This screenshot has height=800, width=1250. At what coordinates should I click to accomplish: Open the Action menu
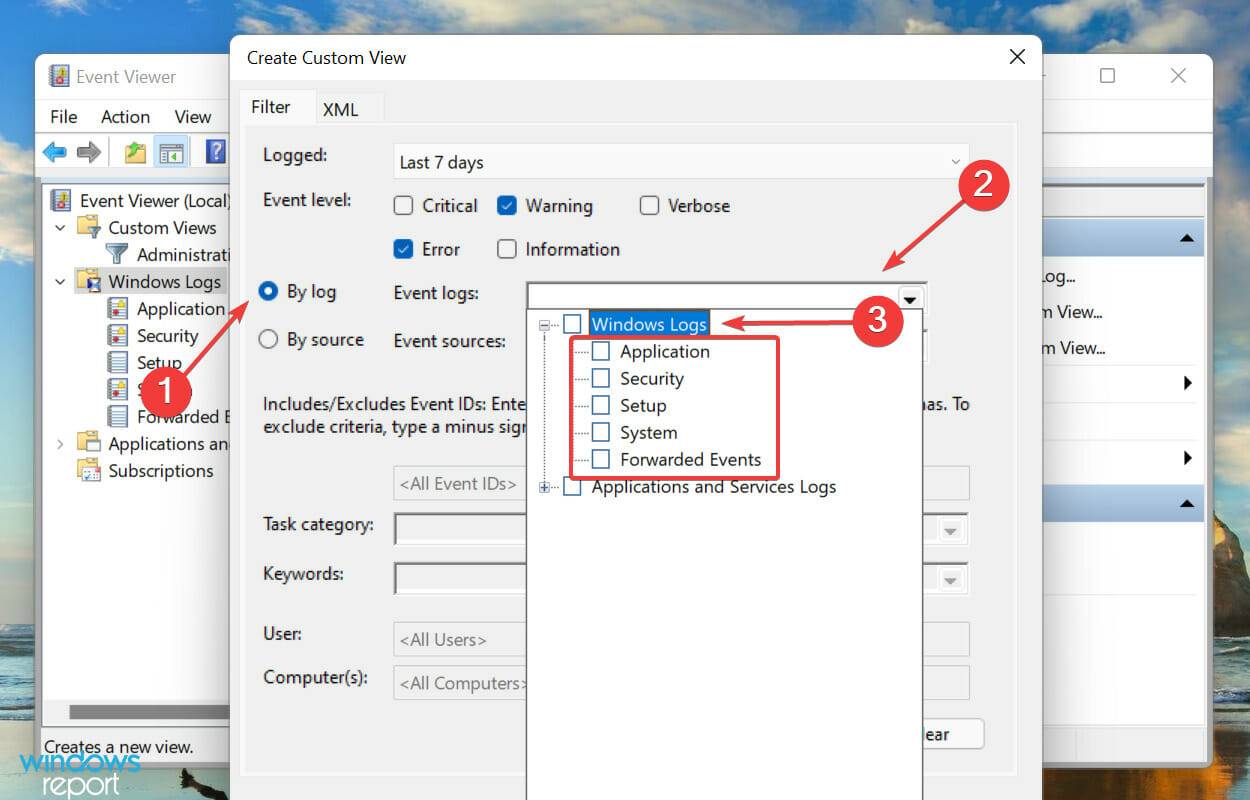tap(125, 116)
